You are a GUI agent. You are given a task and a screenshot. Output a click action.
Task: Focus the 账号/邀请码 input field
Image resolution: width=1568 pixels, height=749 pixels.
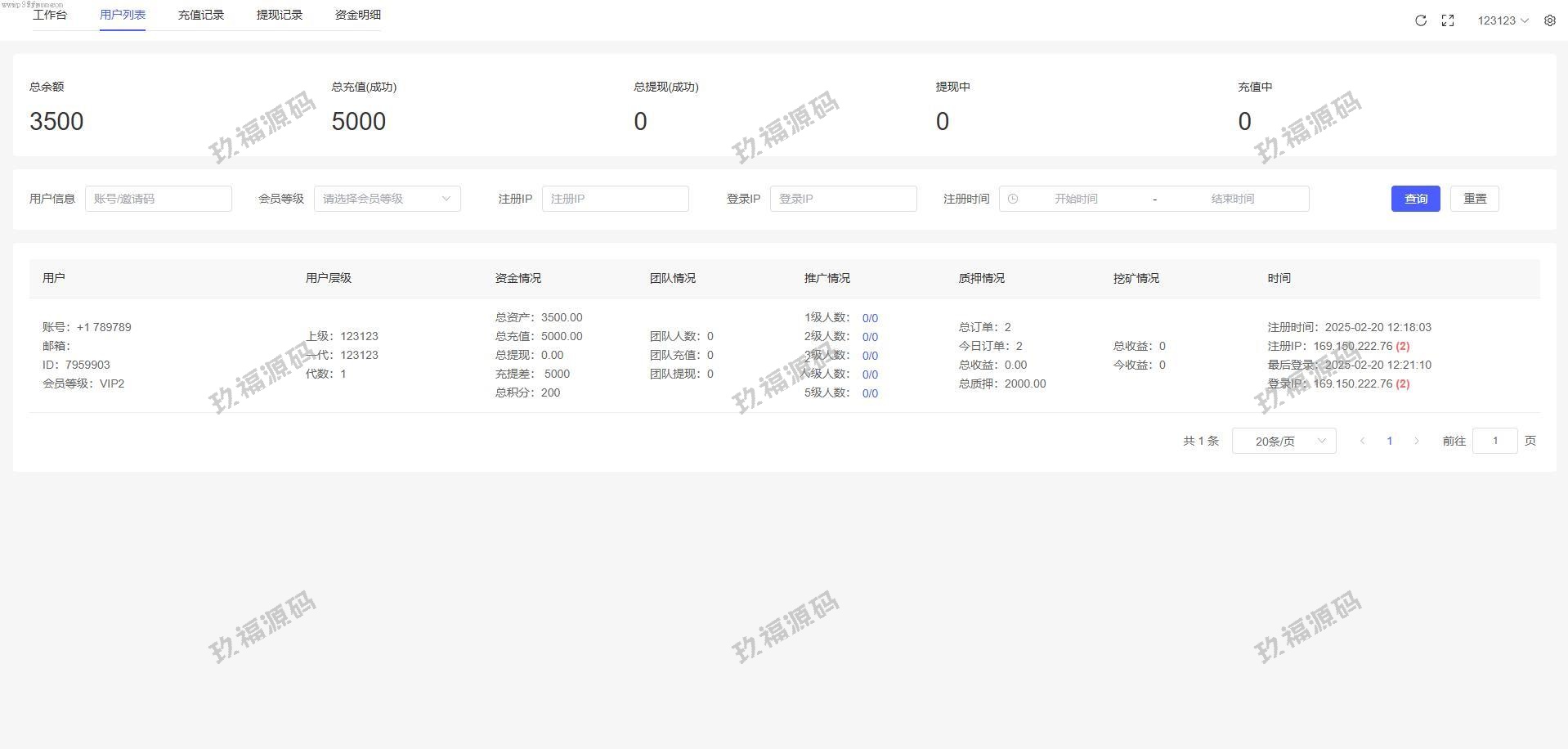click(159, 199)
